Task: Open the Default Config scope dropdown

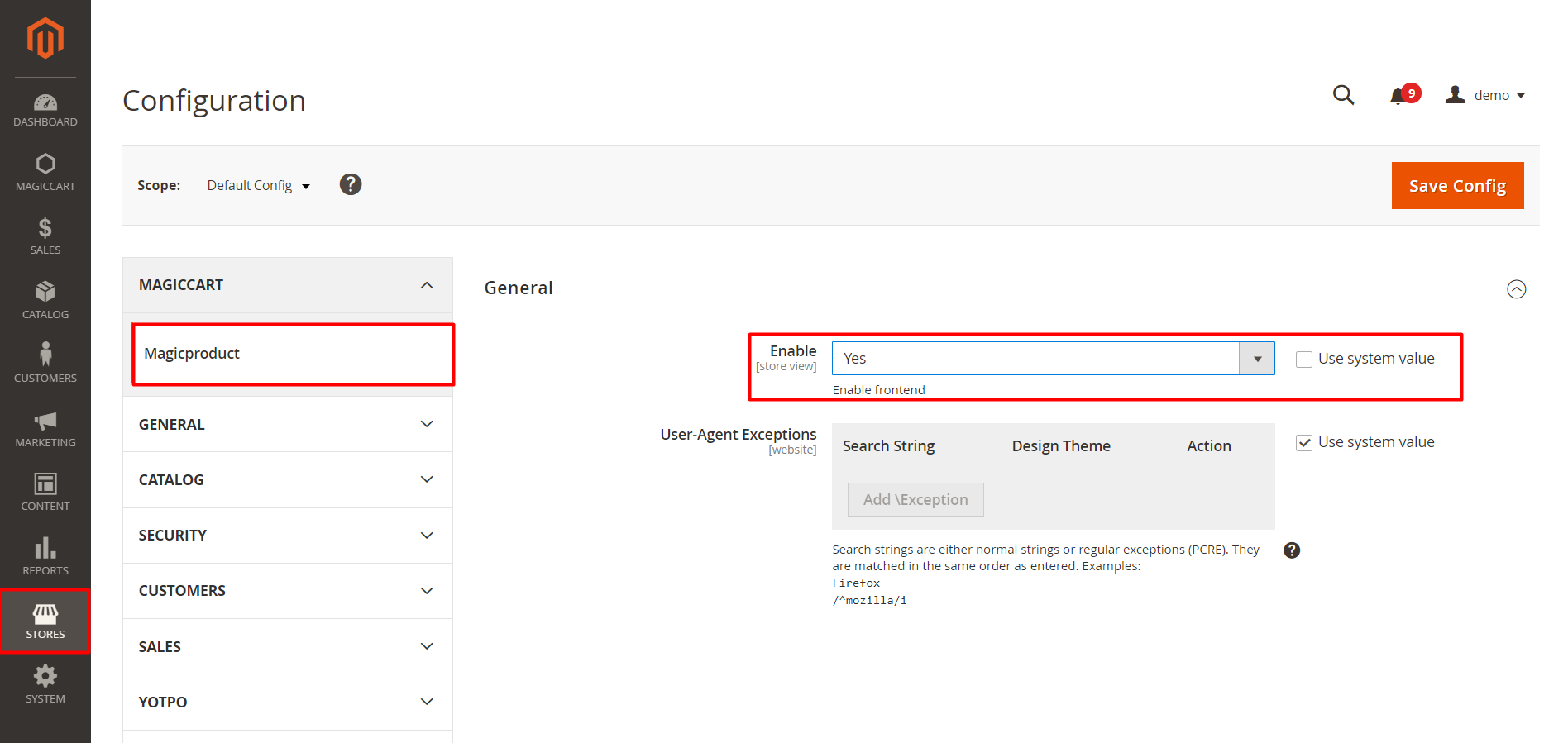Action: [258, 186]
